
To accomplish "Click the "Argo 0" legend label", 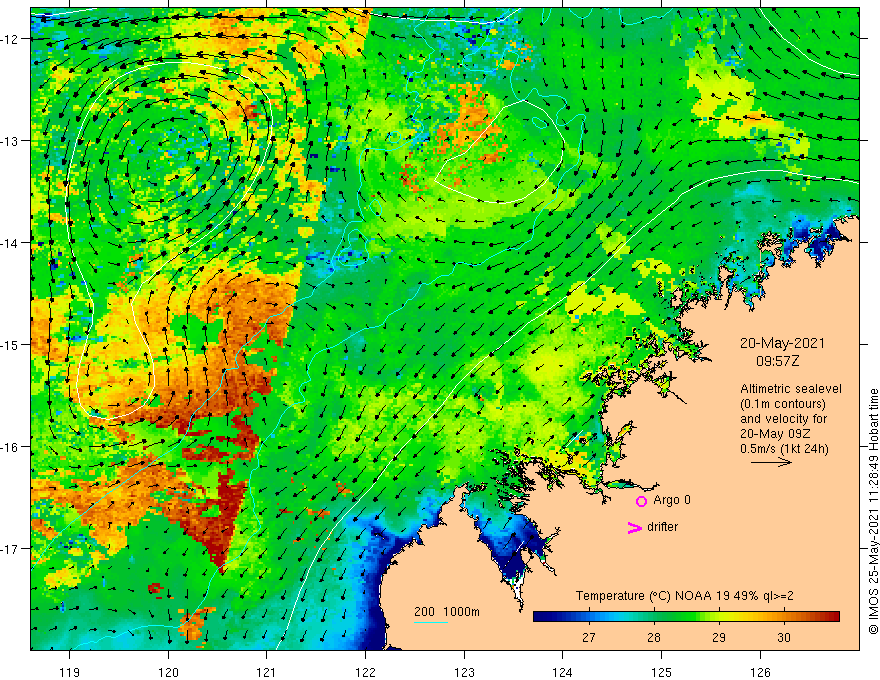I will click(672, 500).
